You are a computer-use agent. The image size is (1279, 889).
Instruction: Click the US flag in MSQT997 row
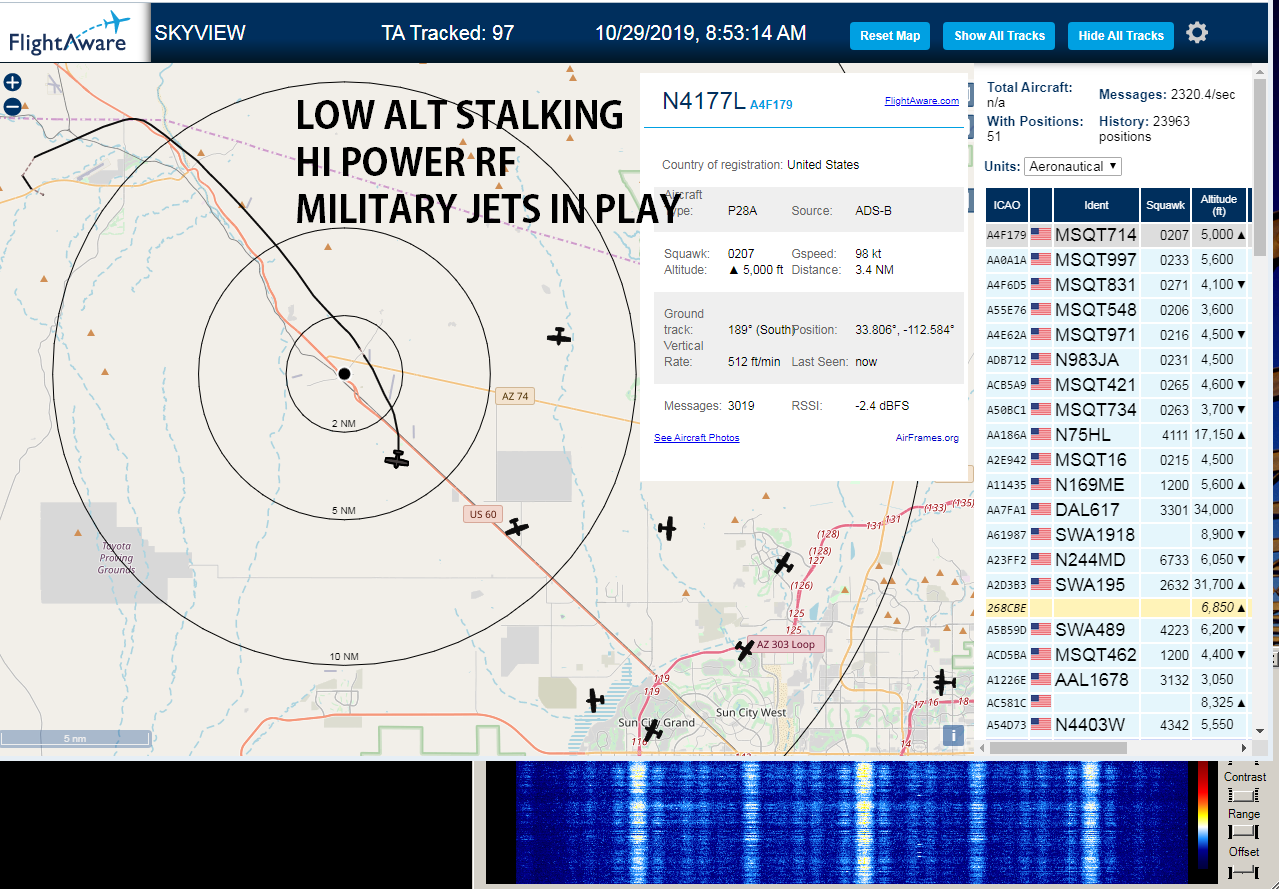(x=1041, y=259)
